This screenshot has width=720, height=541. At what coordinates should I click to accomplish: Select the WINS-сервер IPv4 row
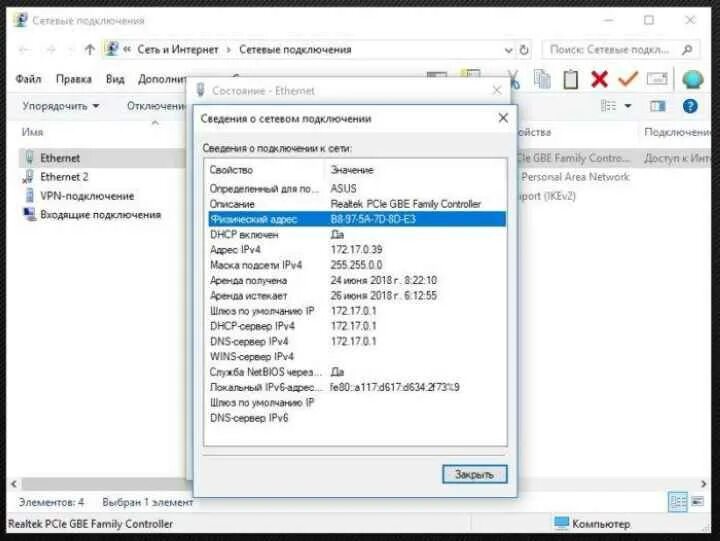click(x=357, y=356)
